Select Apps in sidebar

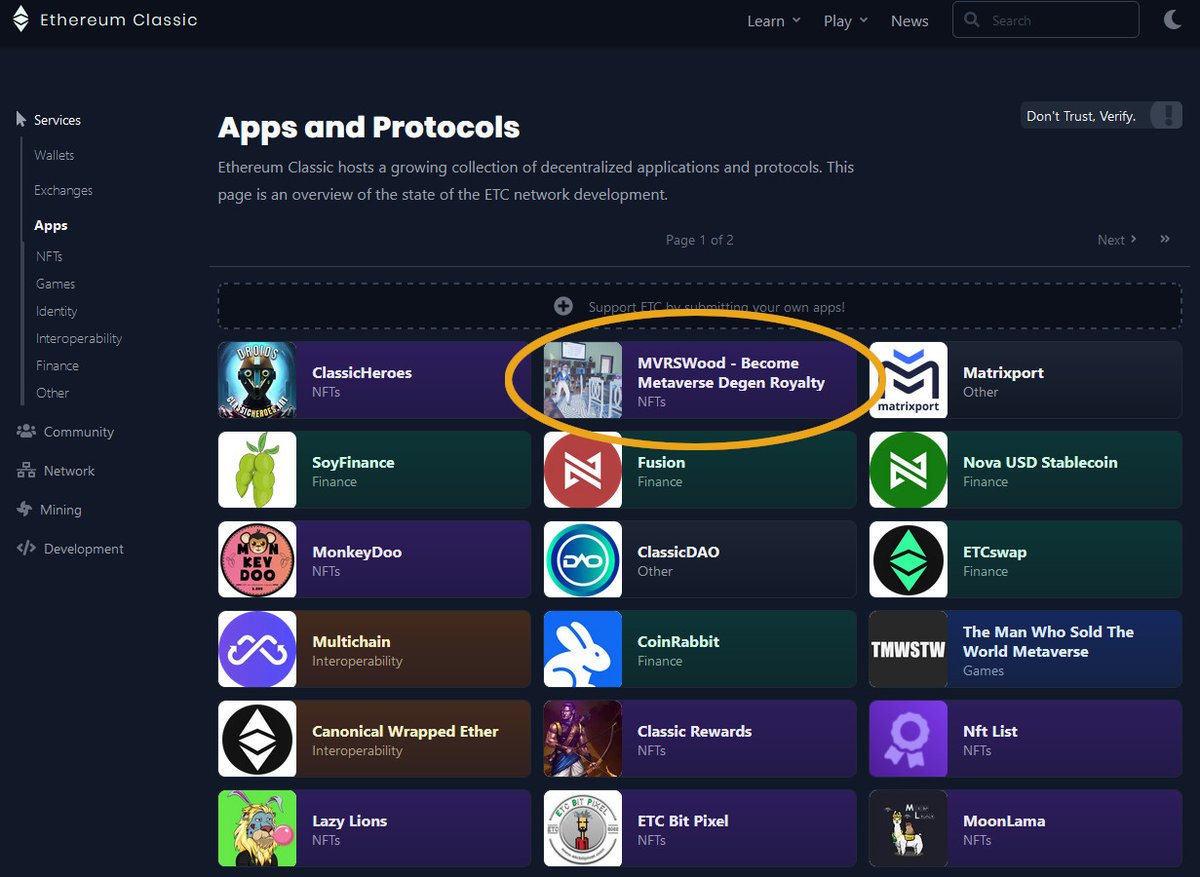coord(51,226)
